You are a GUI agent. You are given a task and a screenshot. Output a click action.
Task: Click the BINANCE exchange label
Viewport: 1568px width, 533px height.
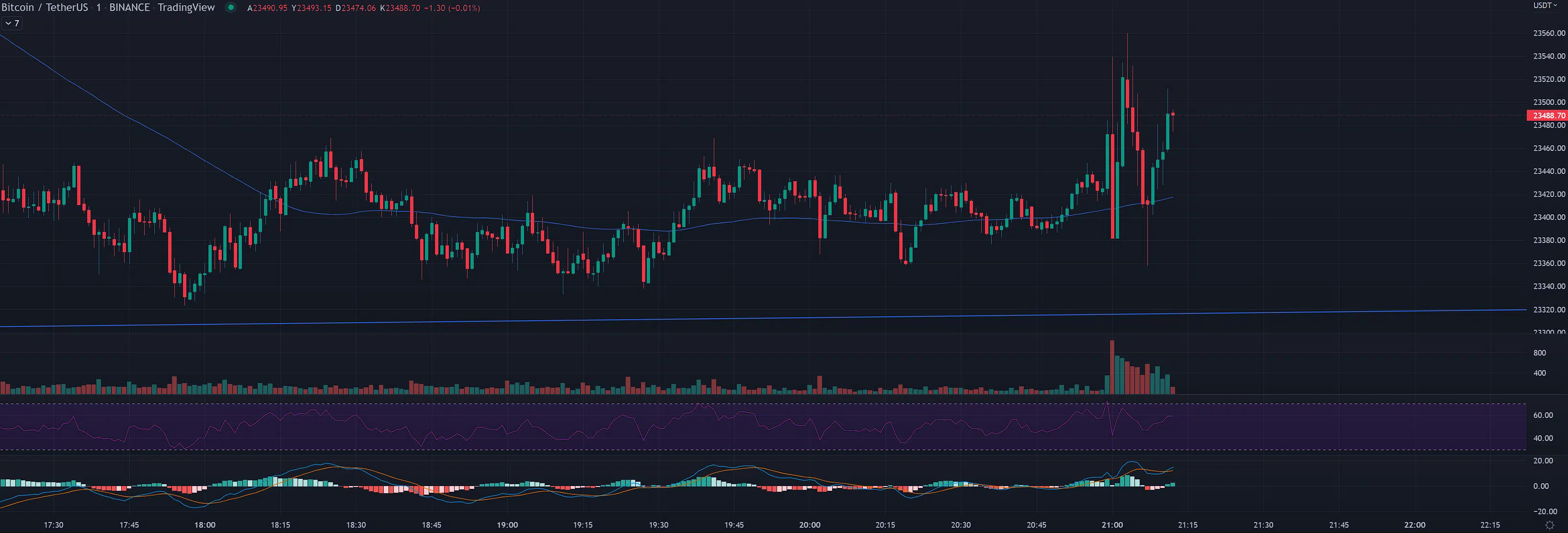(x=129, y=7)
